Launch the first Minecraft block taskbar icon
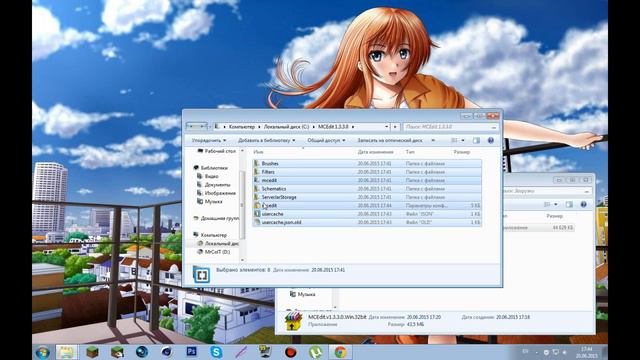This screenshot has height=360, width=640. (x=92, y=352)
